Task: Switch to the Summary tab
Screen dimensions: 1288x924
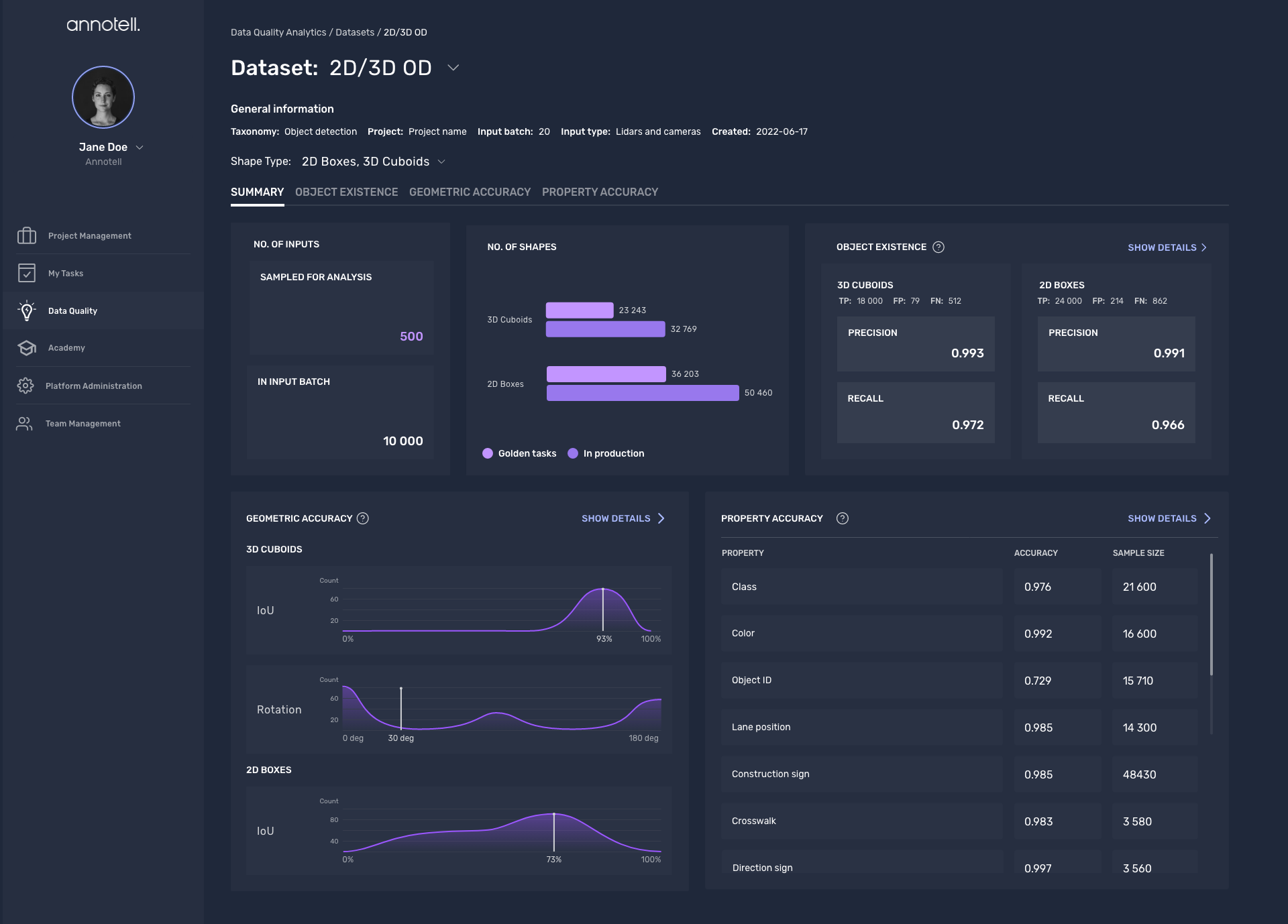Action: tap(258, 192)
